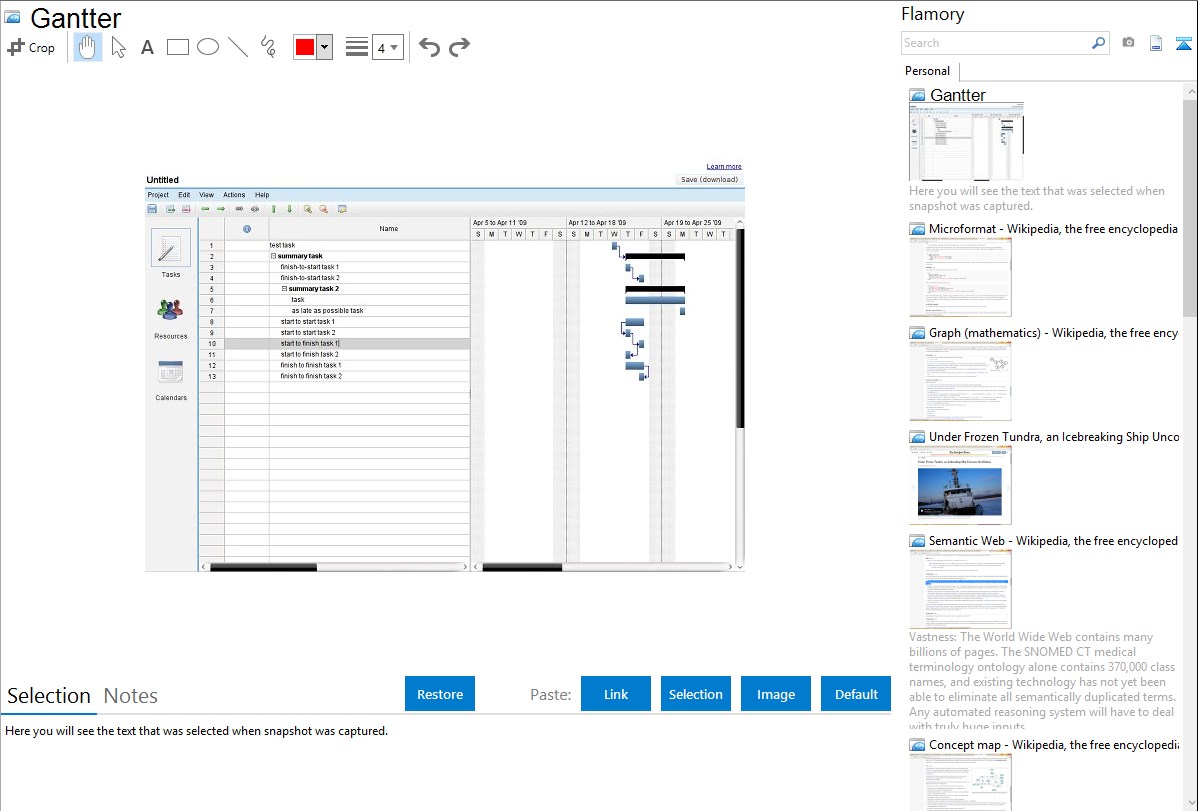Pick the freehand scribble tool
The height and width of the screenshot is (811, 1198).
coord(268,47)
